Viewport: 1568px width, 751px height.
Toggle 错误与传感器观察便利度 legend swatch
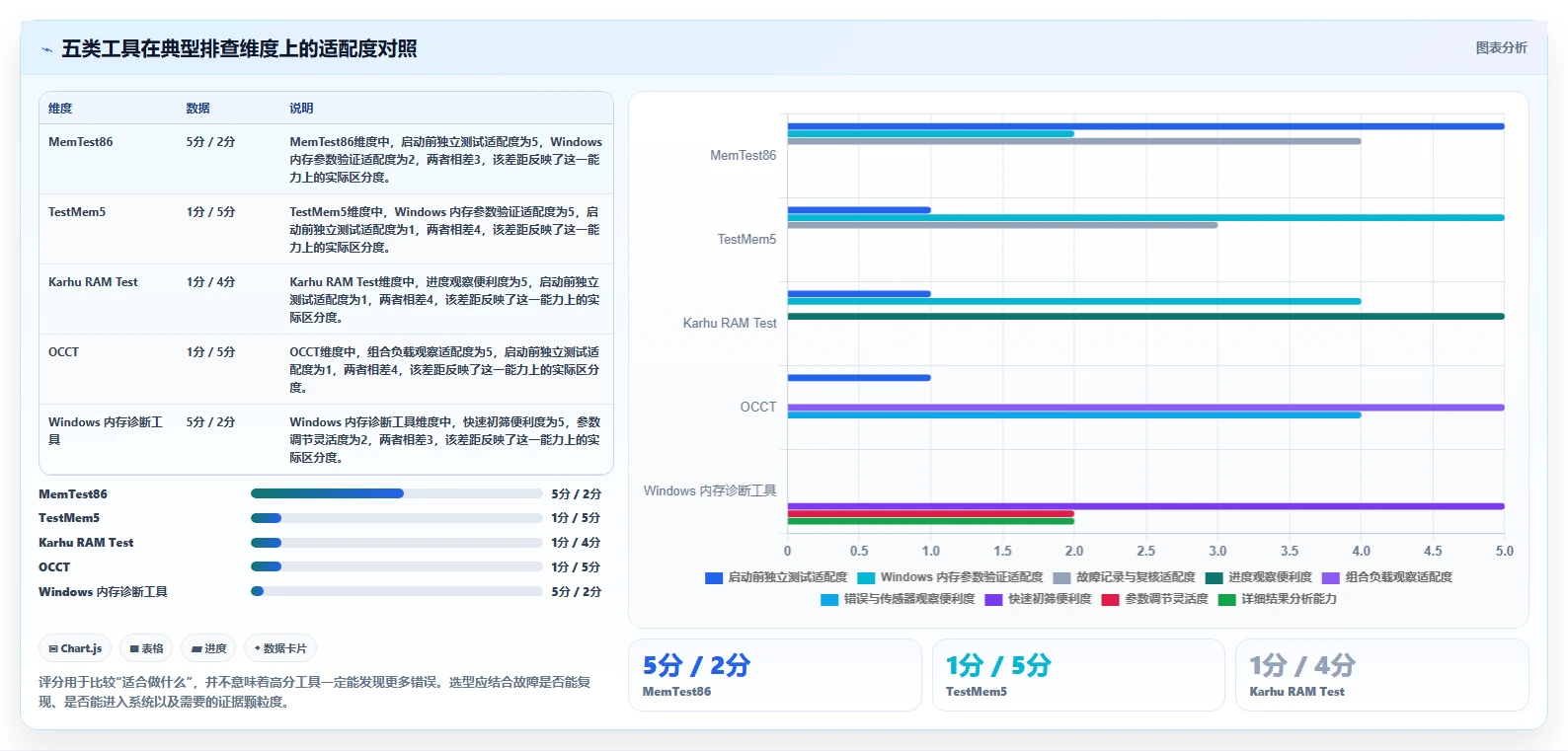[829, 599]
